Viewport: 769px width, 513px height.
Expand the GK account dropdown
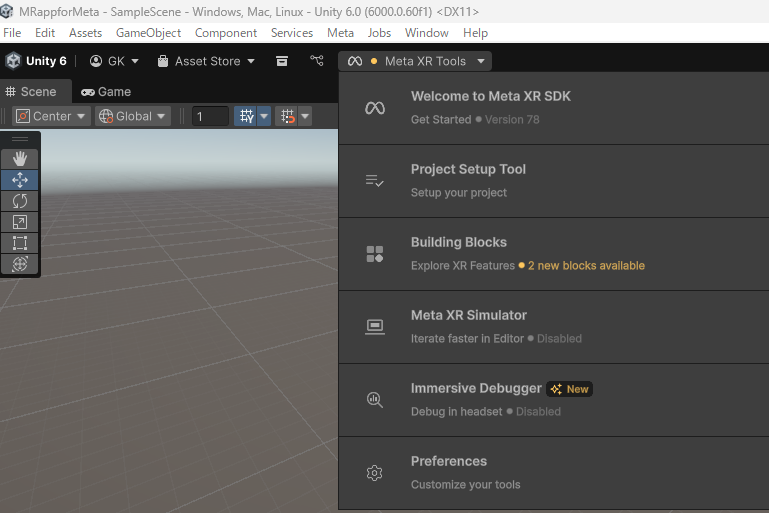click(x=135, y=61)
